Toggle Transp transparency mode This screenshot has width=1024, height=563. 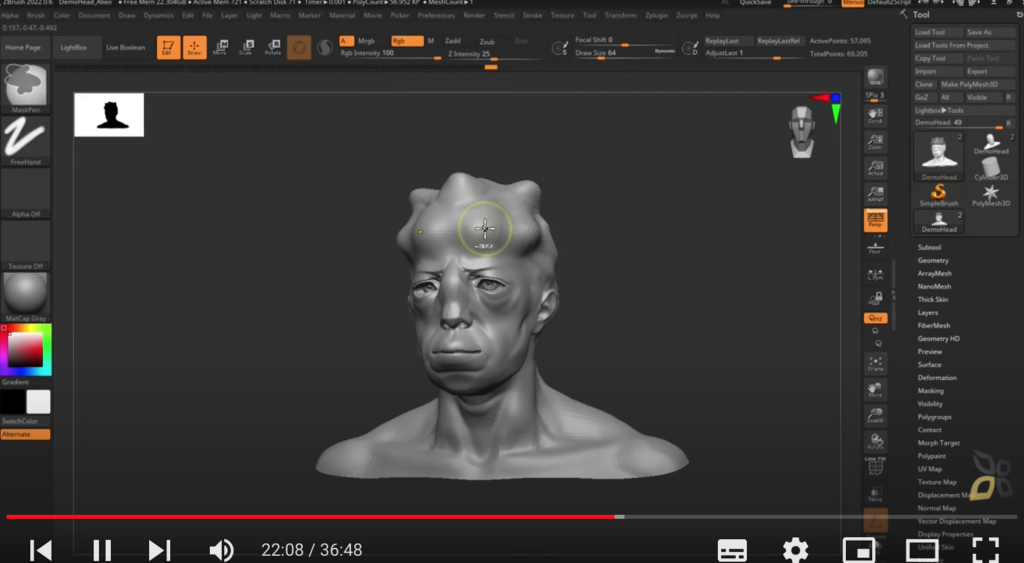point(875,494)
